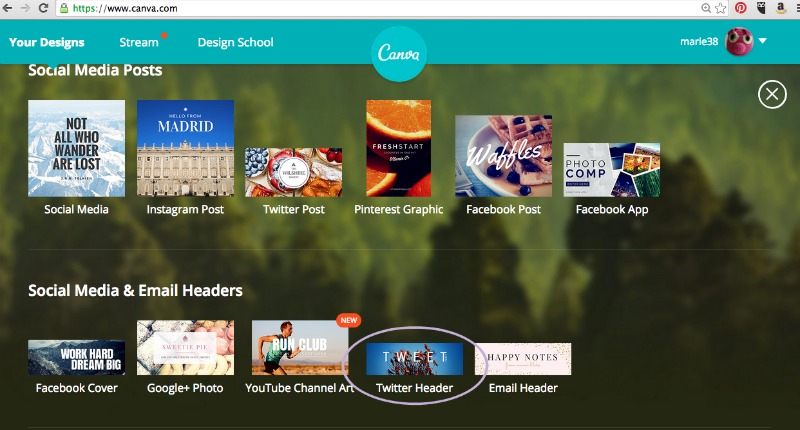Go to Design School

235,42
